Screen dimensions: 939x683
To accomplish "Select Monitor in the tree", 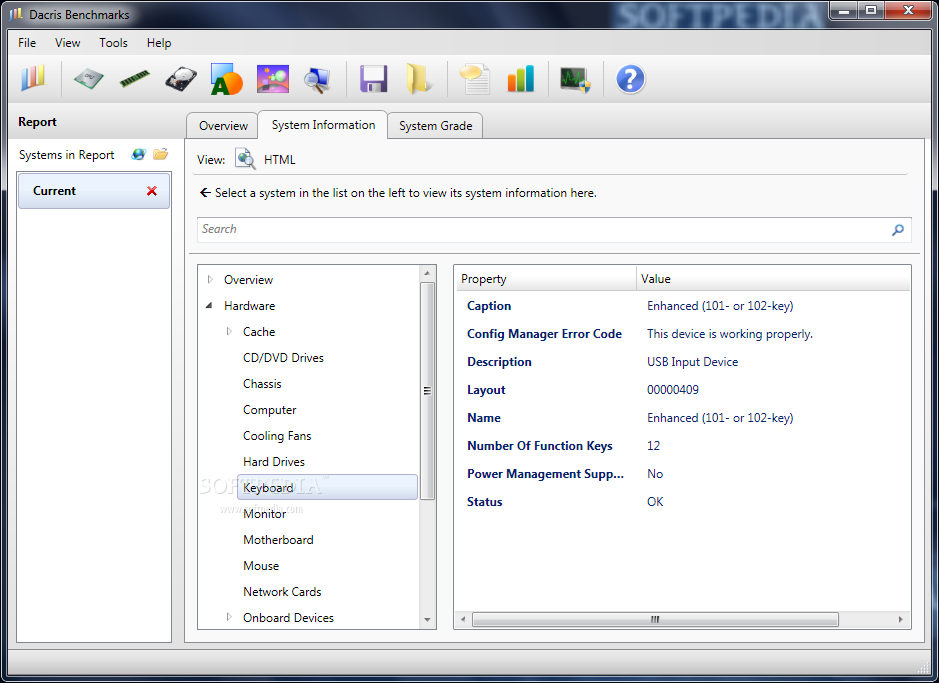I will (x=264, y=514).
